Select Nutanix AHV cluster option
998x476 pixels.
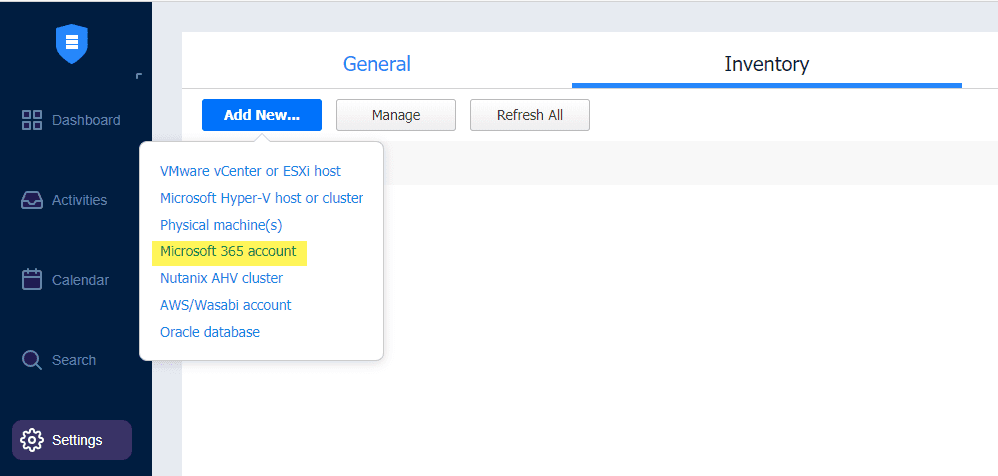(221, 278)
